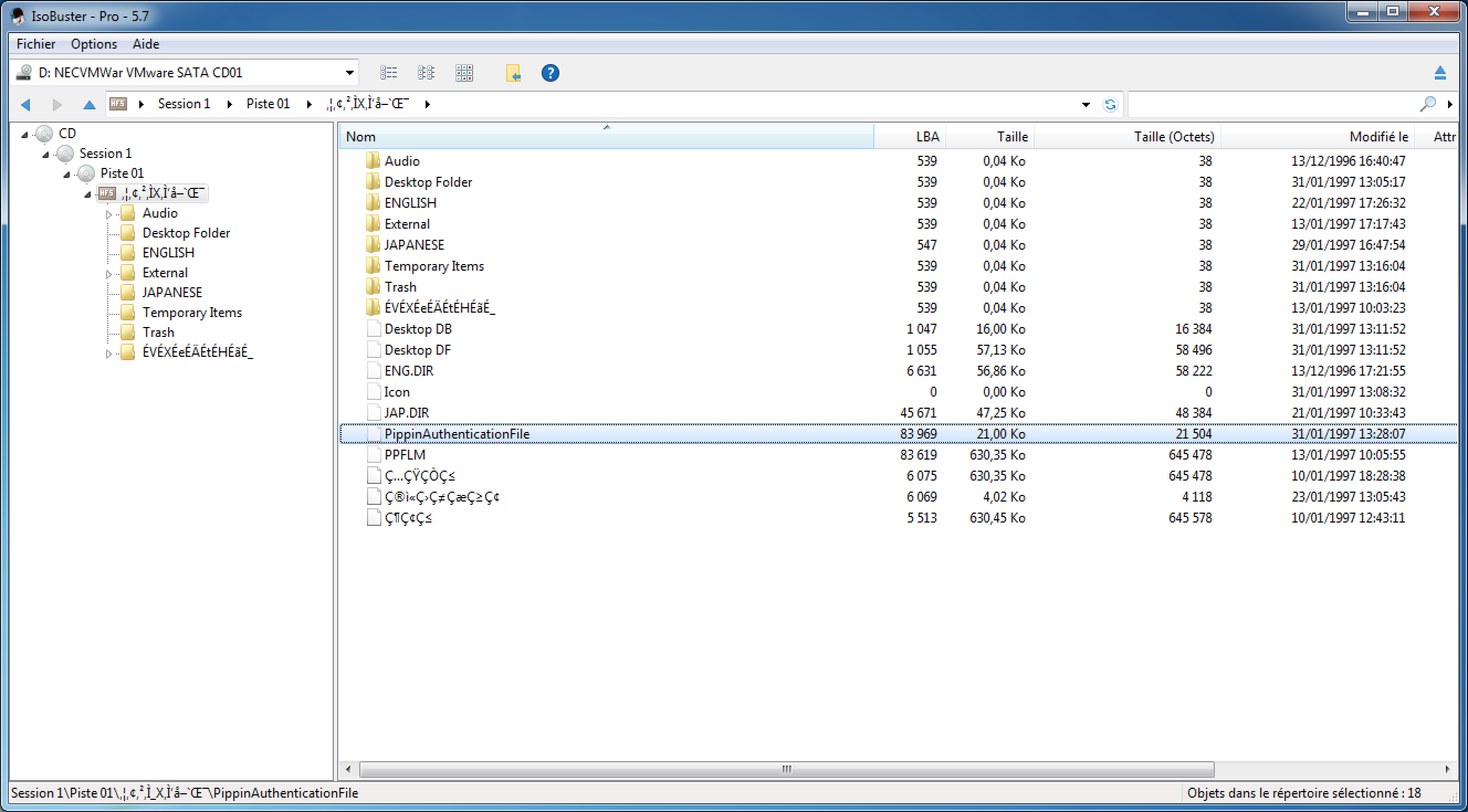
Task: Switch to large icons grid view
Action: tap(464, 73)
